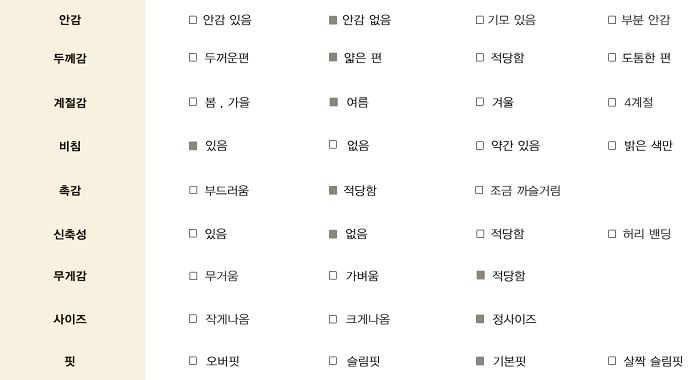700x380 pixels.
Task: Tick the 부분 안감 checkbox
Action: click(x=612, y=20)
